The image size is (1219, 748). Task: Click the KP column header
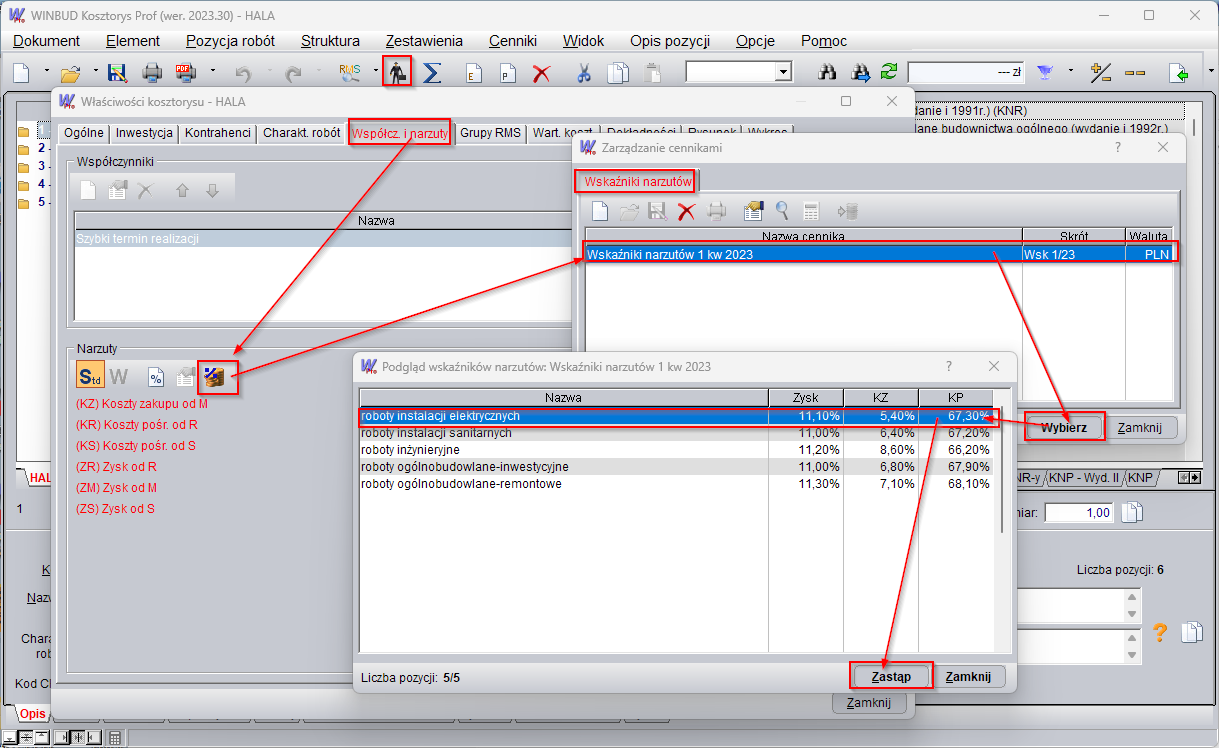[x=955, y=397]
